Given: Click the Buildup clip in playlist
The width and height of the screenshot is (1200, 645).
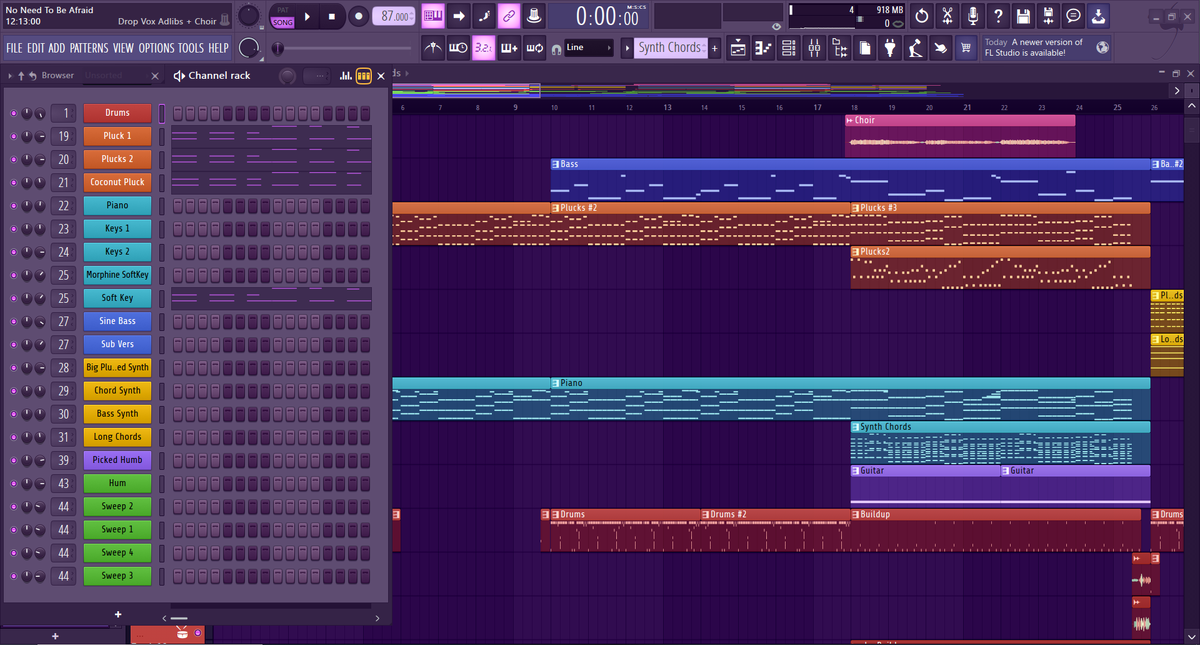Looking at the screenshot, I should (x=995, y=530).
